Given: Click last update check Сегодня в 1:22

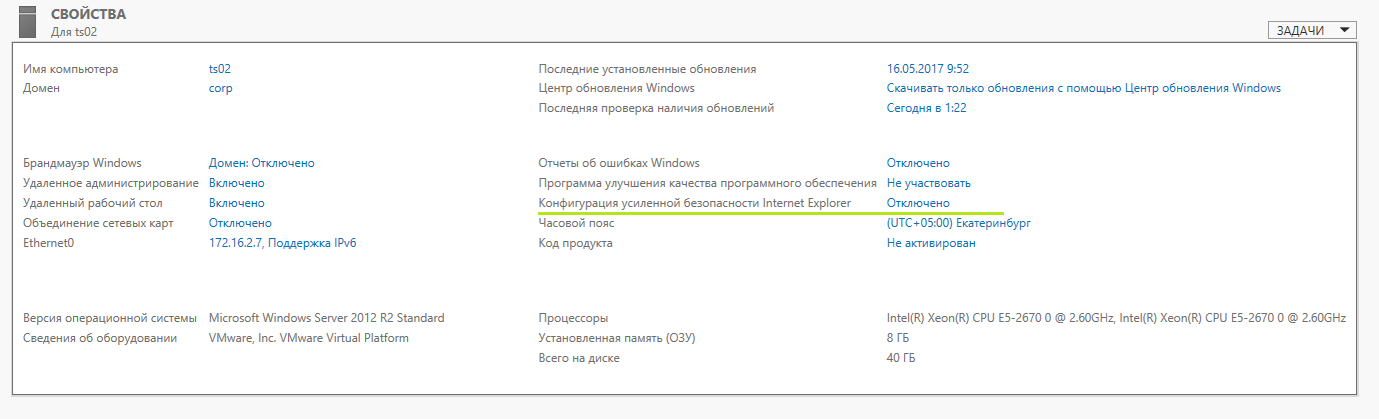Looking at the screenshot, I should (x=926, y=108).
